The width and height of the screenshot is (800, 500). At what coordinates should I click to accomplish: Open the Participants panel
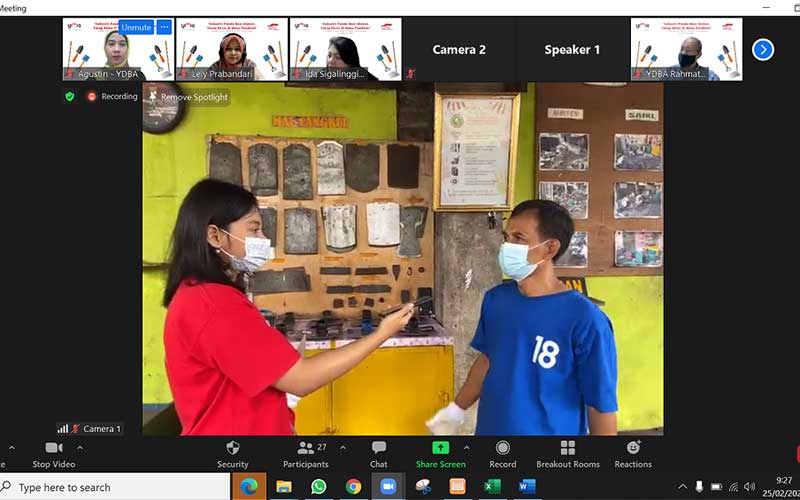point(306,448)
